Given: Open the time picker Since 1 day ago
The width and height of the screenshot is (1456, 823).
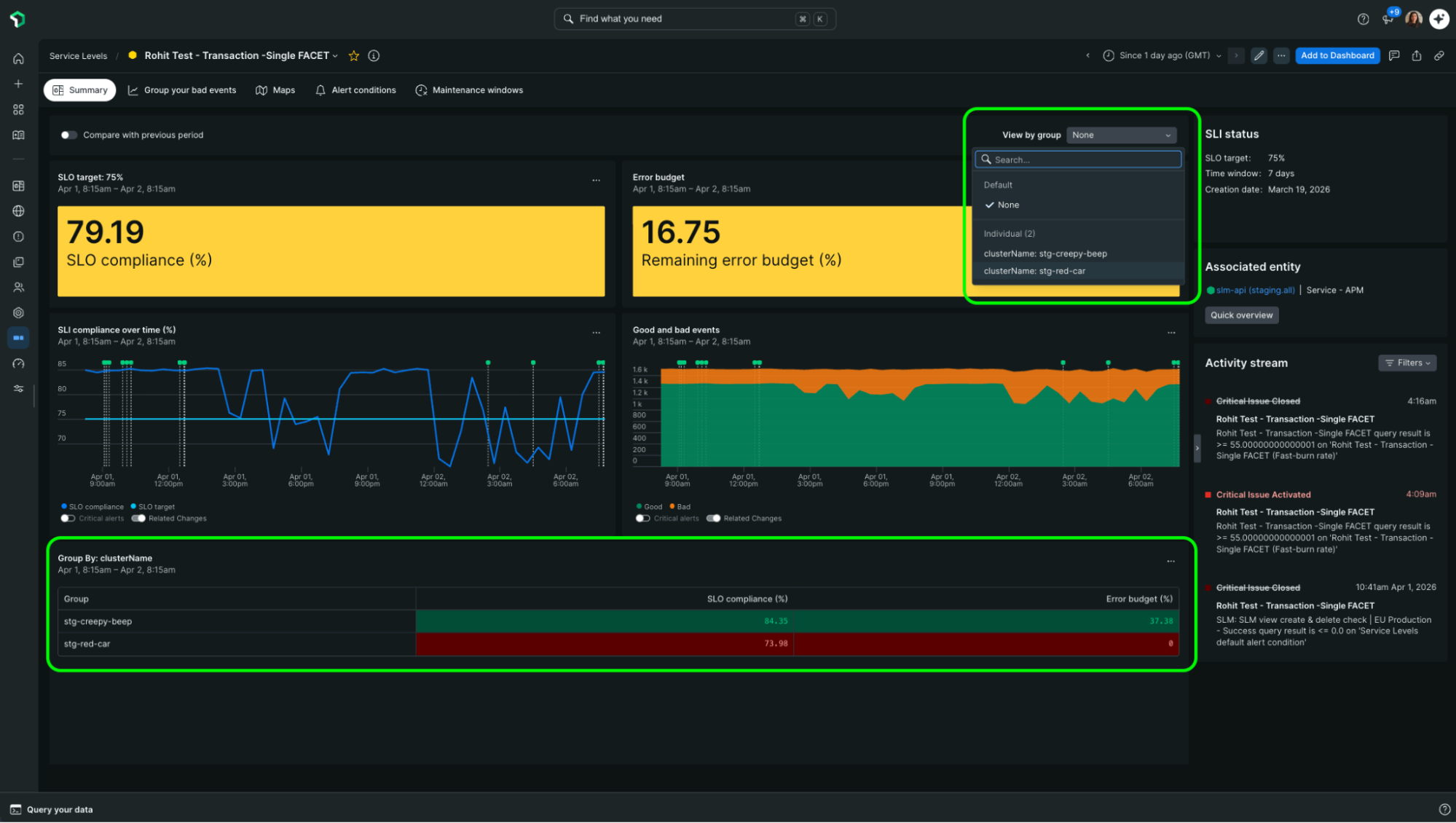Looking at the screenshot, I should pyautogui.click(x=1162, y=55).
